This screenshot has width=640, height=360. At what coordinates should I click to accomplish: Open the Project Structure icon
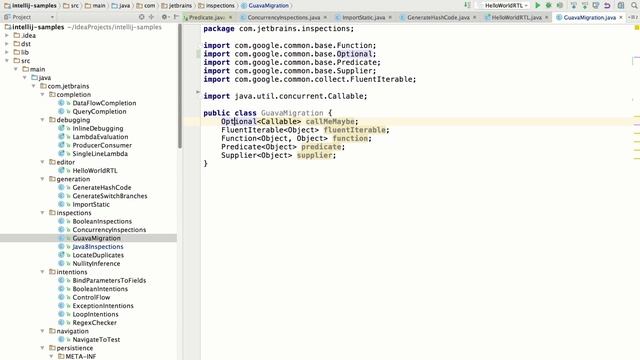[x=620, y=5]
